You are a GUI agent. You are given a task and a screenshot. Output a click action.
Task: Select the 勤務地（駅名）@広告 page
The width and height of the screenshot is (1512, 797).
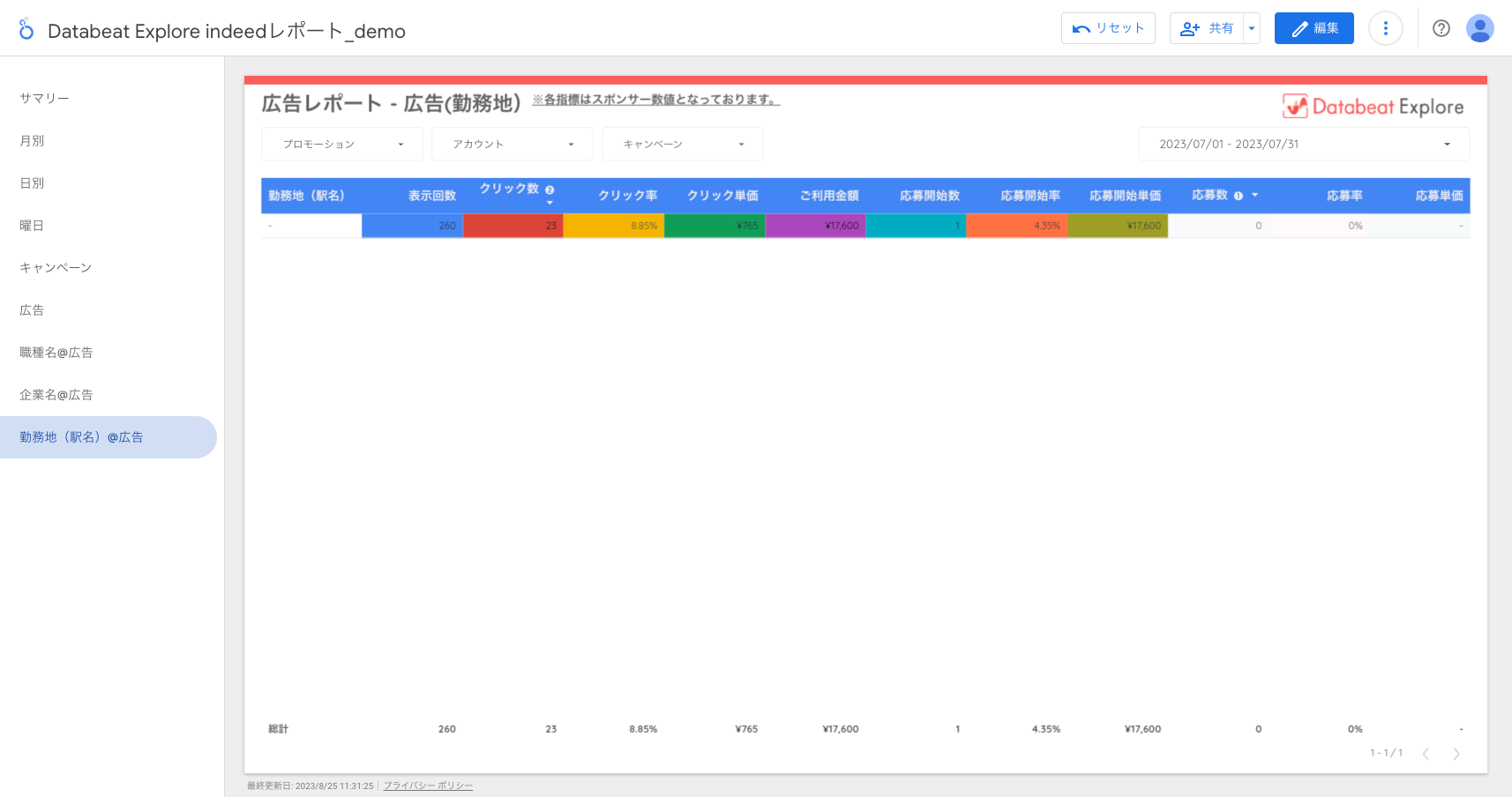pyautogui.click(x=109, y=436)
